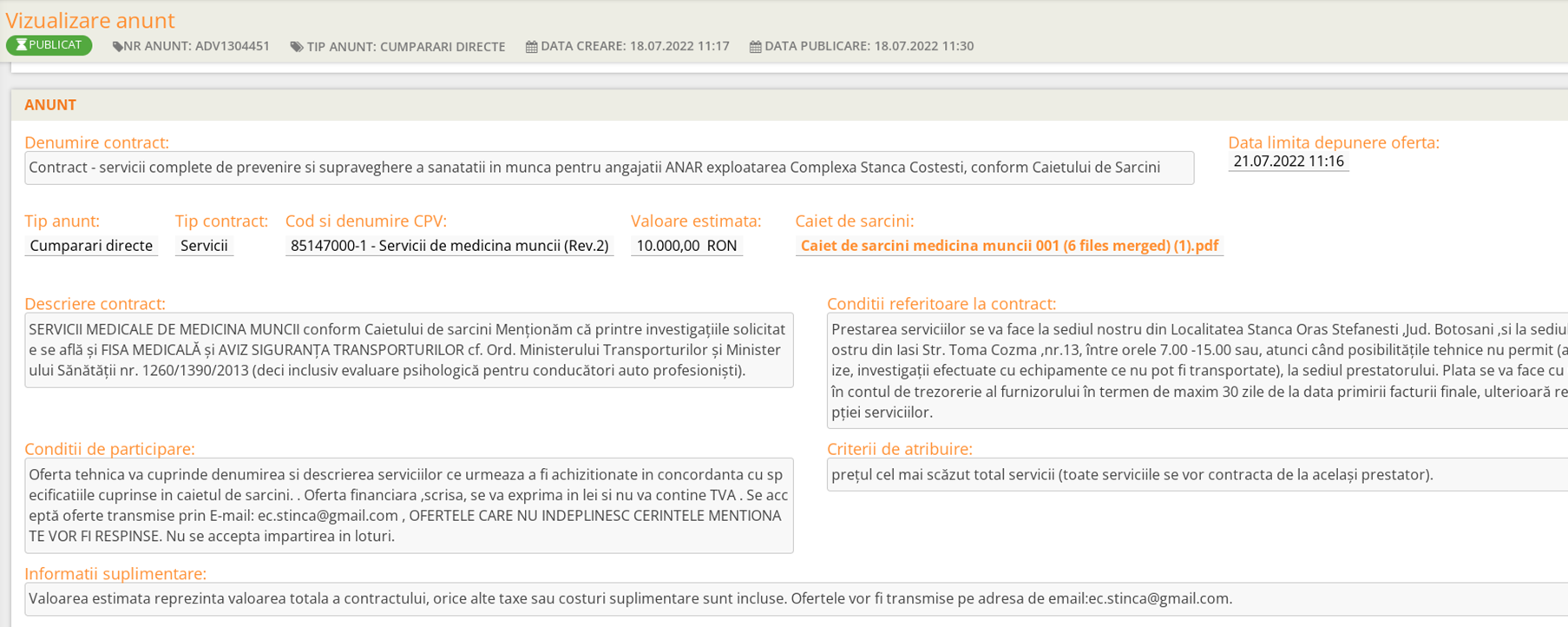Select the Tip contract value Servicii
The width and height of the screenshot is (1568, 627).
(204, 246)
